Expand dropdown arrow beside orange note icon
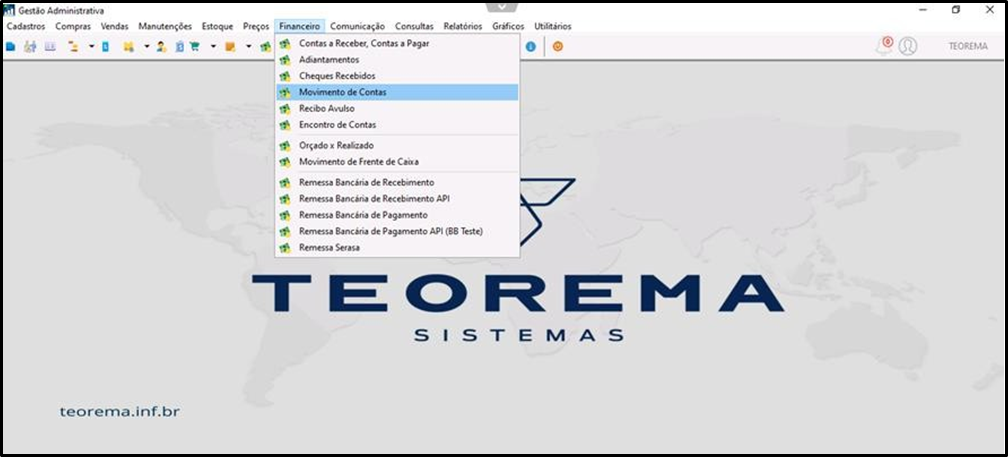Image resolution: width=1008 pixels, height=457 pixels. 248,46
